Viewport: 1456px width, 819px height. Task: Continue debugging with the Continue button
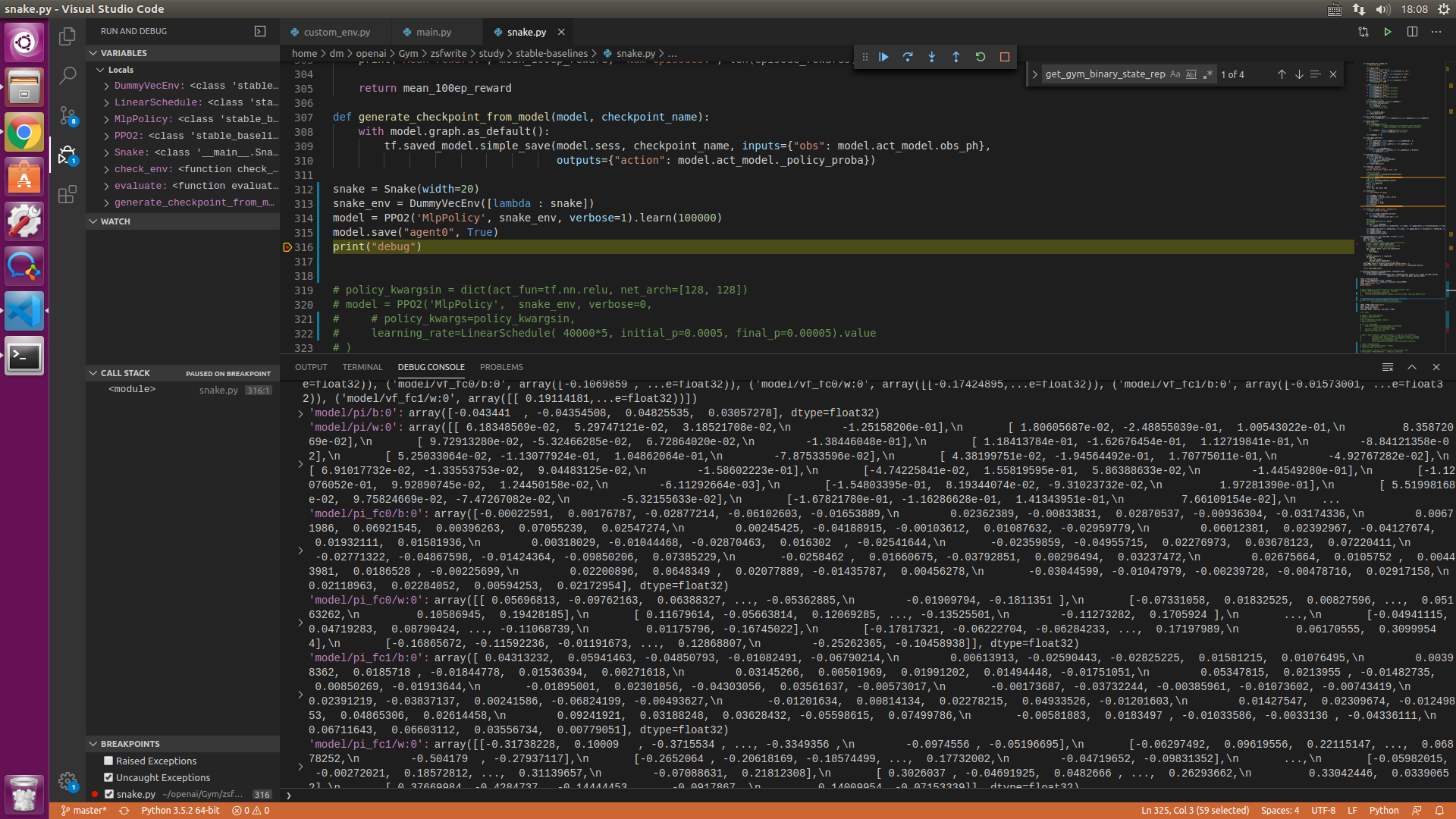point(883,57)
